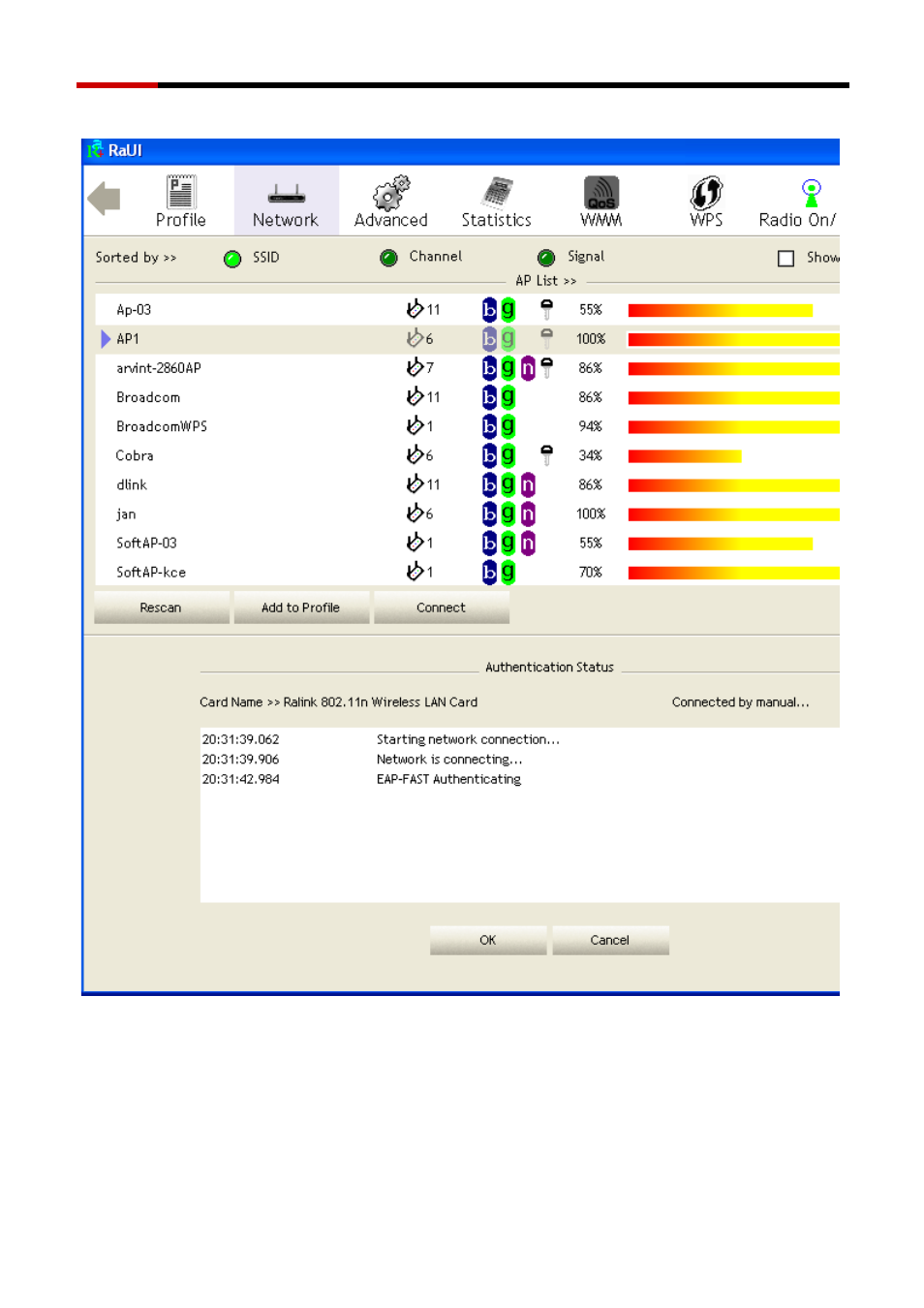Viewport: 924px width, 1308px height.
Task: Open the WMM QoS icon
Action: (601, 192)
